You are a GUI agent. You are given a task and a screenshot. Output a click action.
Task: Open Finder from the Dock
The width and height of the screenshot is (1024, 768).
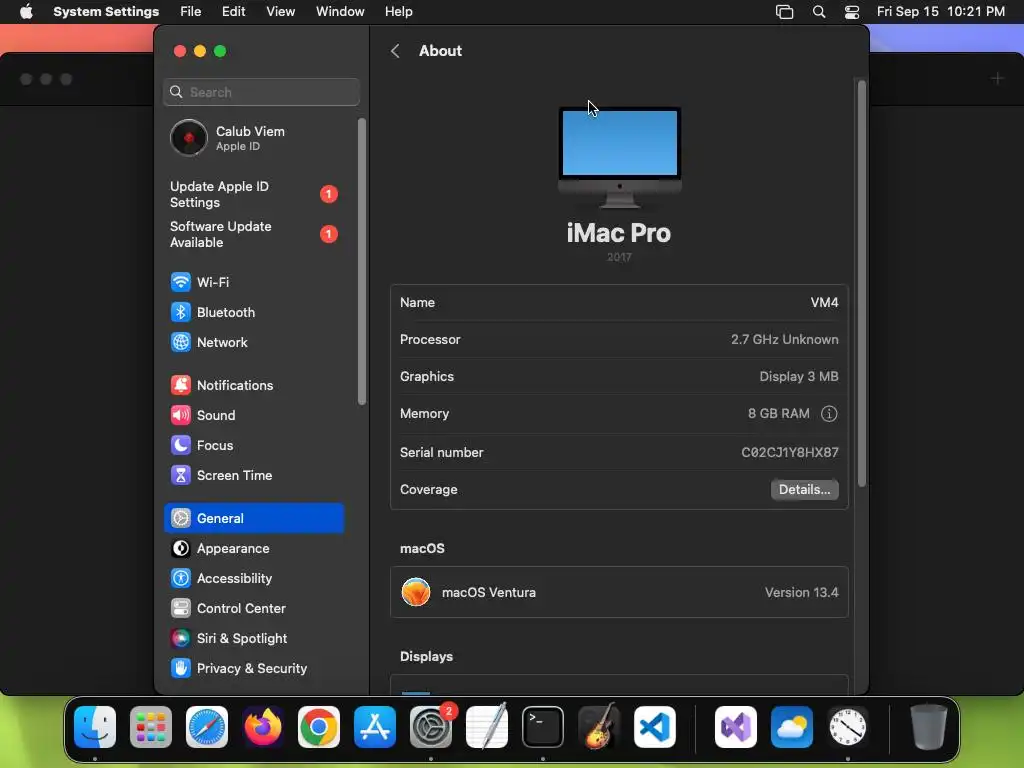pyautogui.click(x=95, y=727)
